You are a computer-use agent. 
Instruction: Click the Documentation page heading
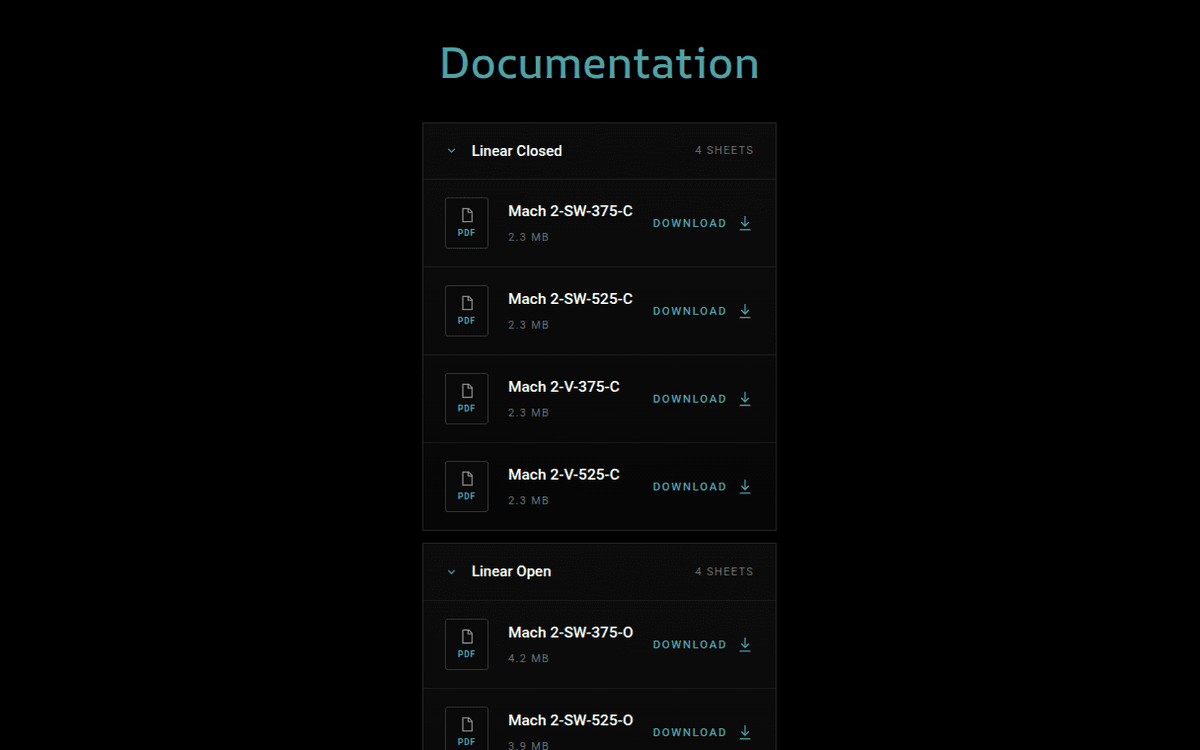pyautogui.click(x=600, y=63)
